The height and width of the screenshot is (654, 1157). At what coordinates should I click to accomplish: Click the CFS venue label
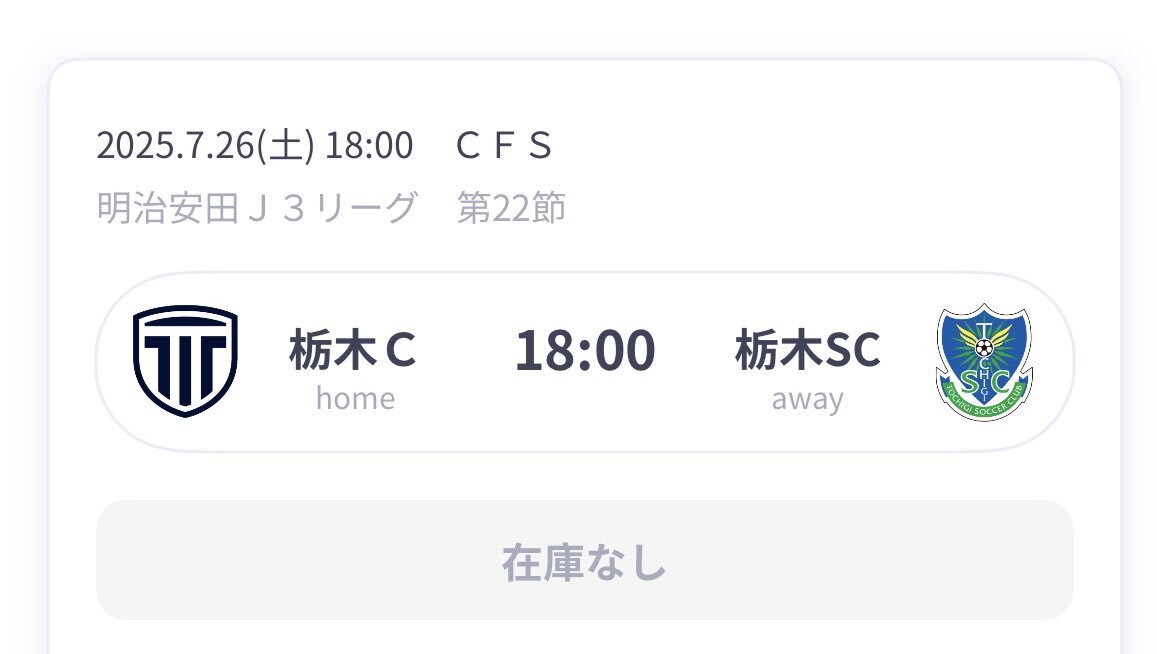tap(504, 145)
